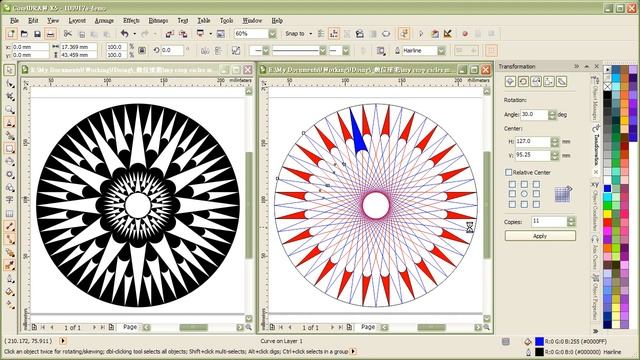Click the Page tab in right document
The width and height of the screenshot is (640, 360).
(368, 327)
